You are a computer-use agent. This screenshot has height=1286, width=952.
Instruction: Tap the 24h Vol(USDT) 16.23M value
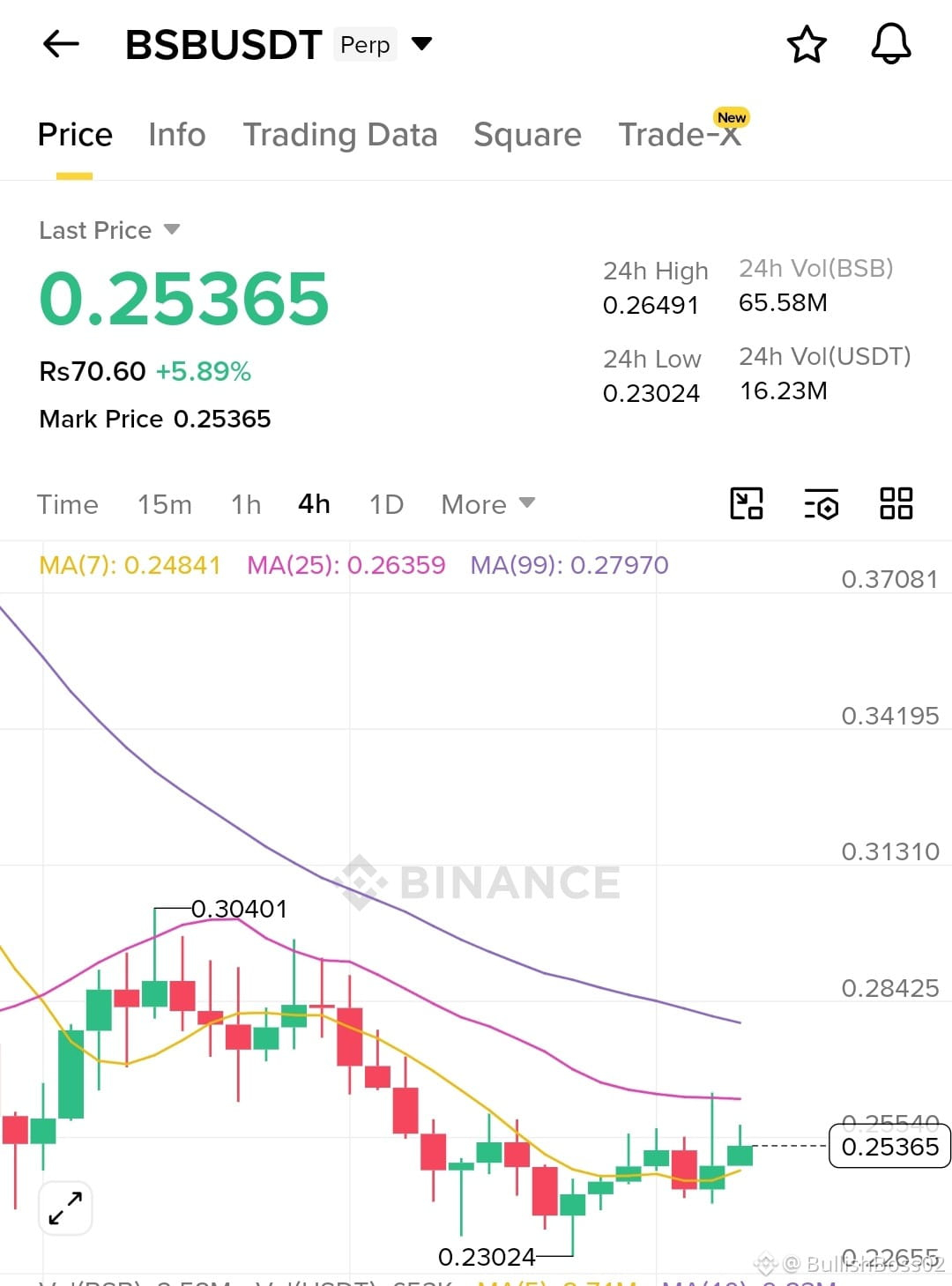click(784, 390)
